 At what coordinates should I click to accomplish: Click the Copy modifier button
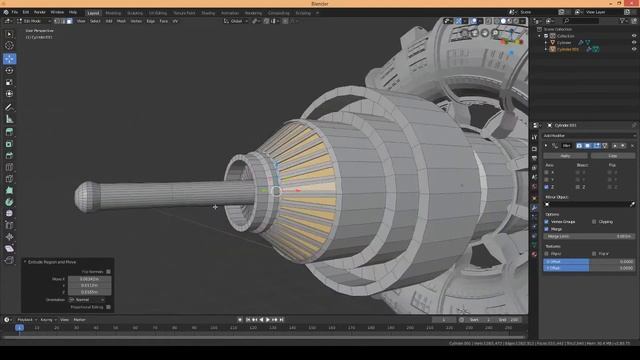(x=613, y=156)
